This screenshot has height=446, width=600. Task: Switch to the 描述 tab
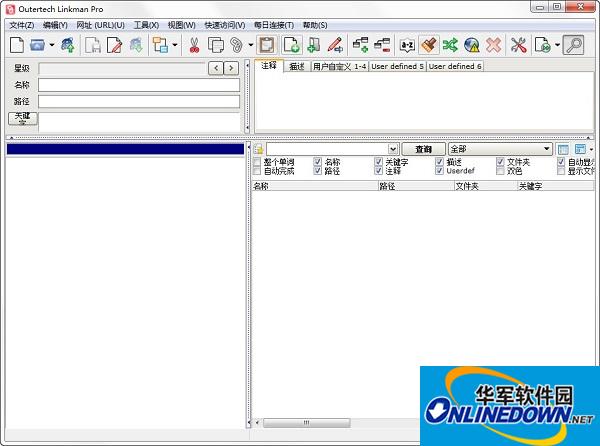pos(296,67)
